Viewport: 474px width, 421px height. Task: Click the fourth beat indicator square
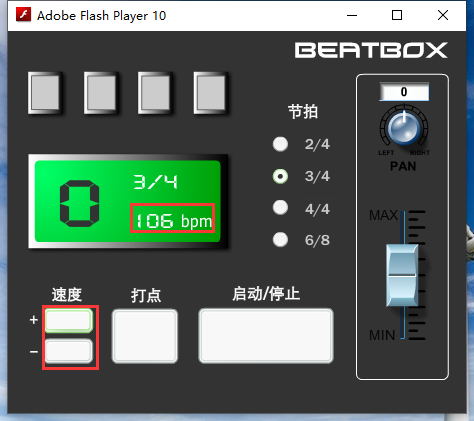pyautogui.click(x=211, y=93)
